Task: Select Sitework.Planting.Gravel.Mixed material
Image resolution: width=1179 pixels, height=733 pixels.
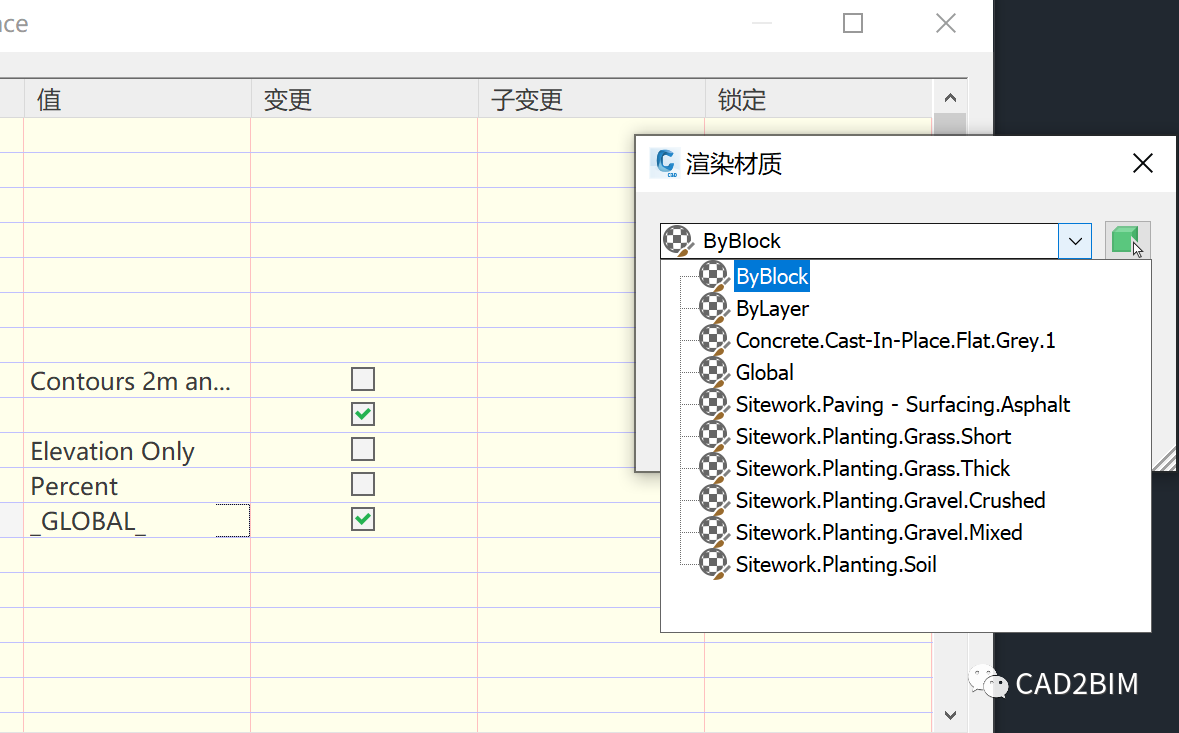Action: click(879, 533)
